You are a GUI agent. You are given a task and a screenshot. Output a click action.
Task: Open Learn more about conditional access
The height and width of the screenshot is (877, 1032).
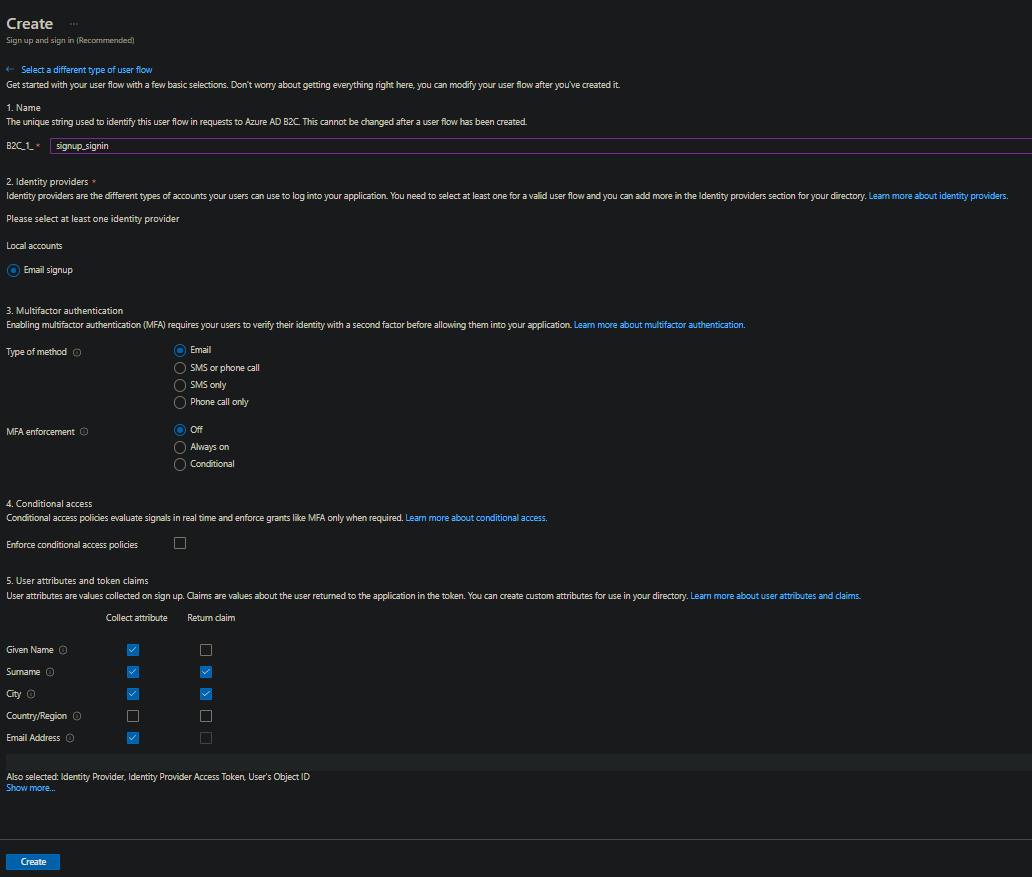pyautogui.click(x=476, y=517)
